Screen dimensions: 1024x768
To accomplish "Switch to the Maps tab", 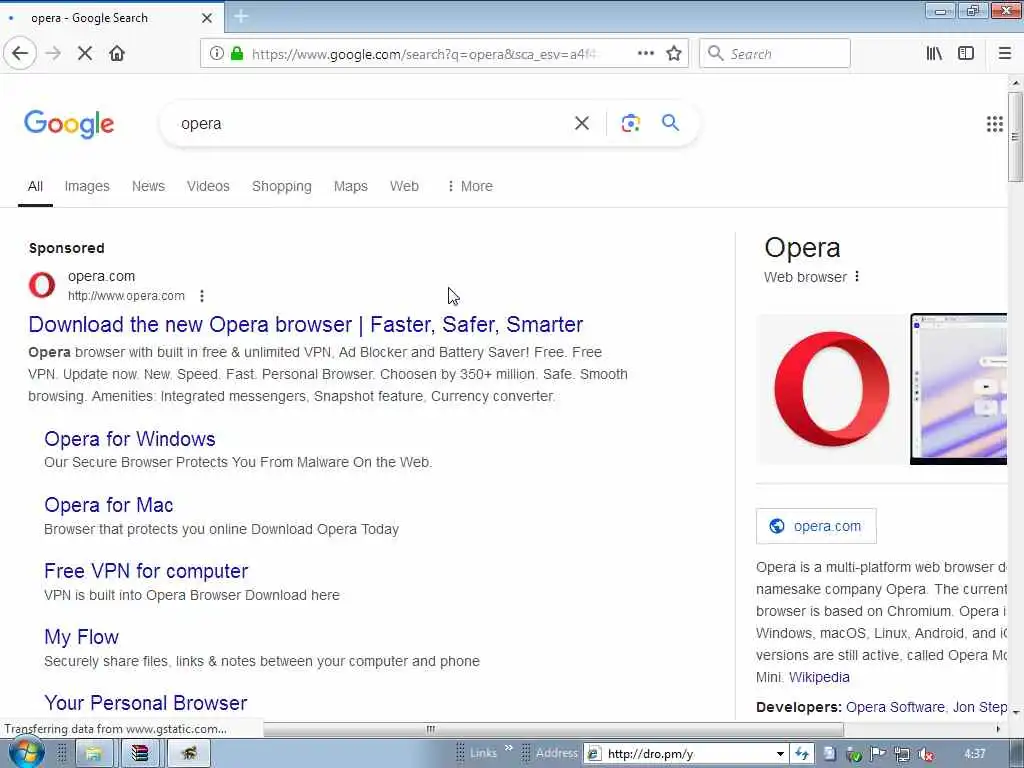I will click(351, 186).
